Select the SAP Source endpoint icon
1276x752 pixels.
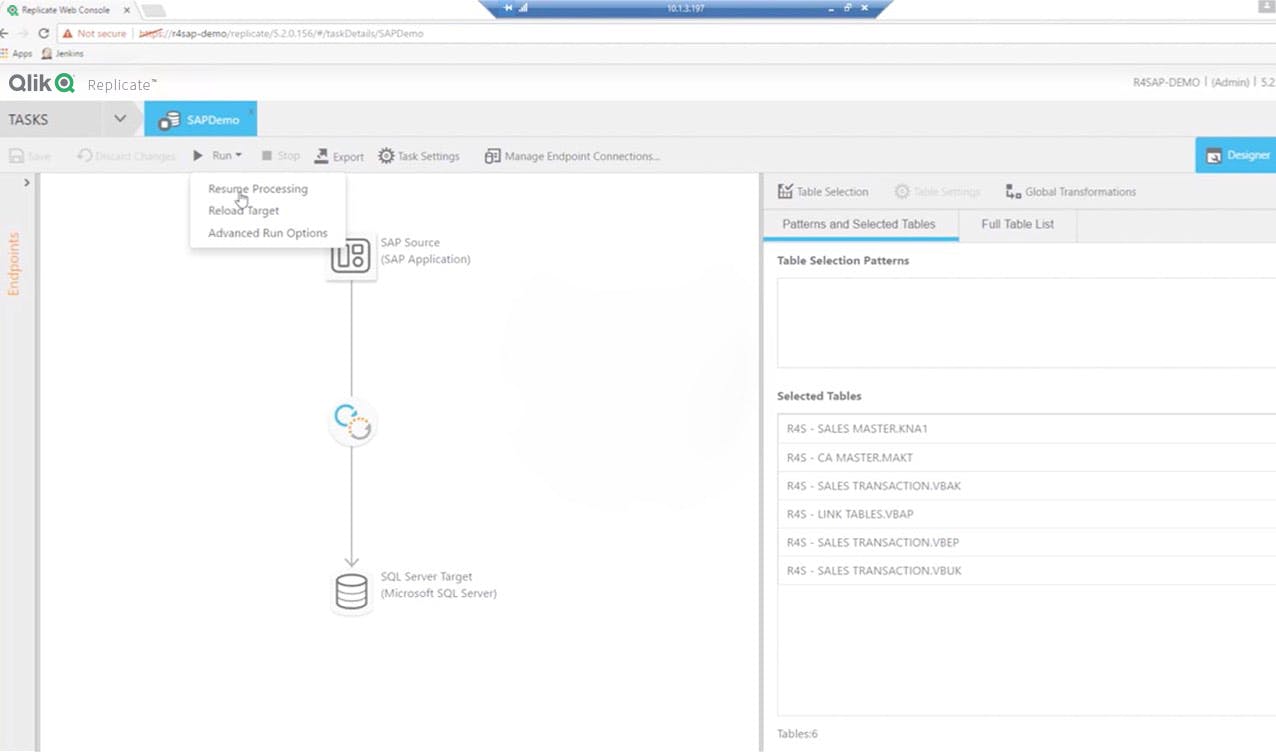(x=351, y=256)
